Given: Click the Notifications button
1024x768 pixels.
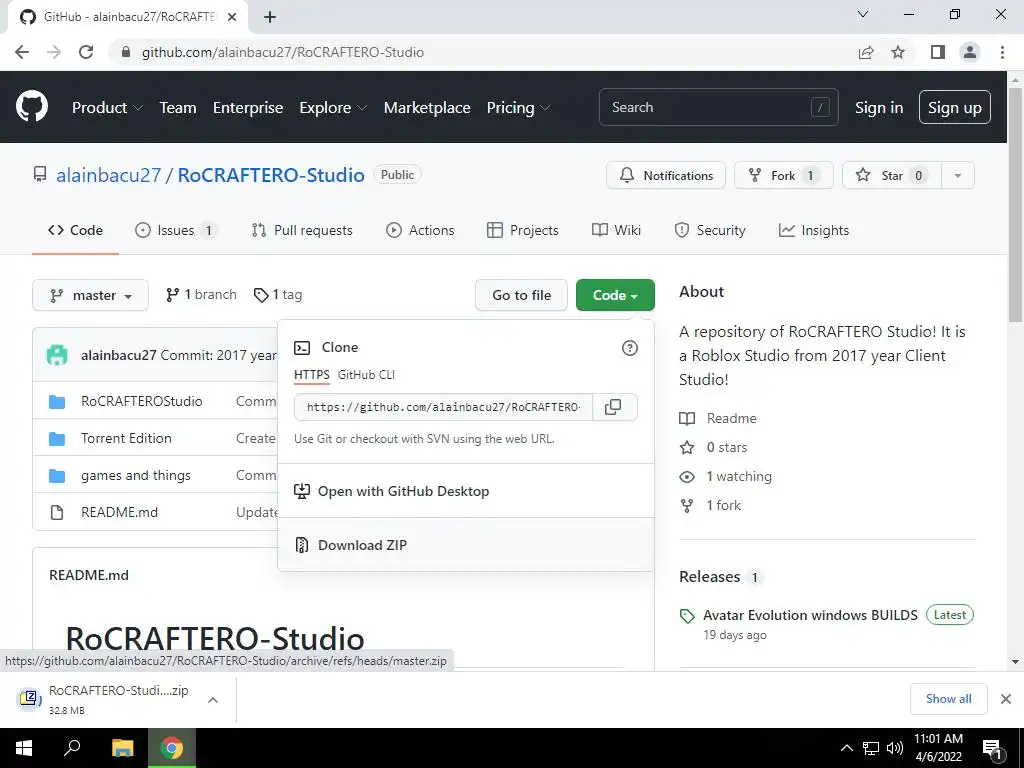Looking at the screenshot, I should (x=665, y=175).
